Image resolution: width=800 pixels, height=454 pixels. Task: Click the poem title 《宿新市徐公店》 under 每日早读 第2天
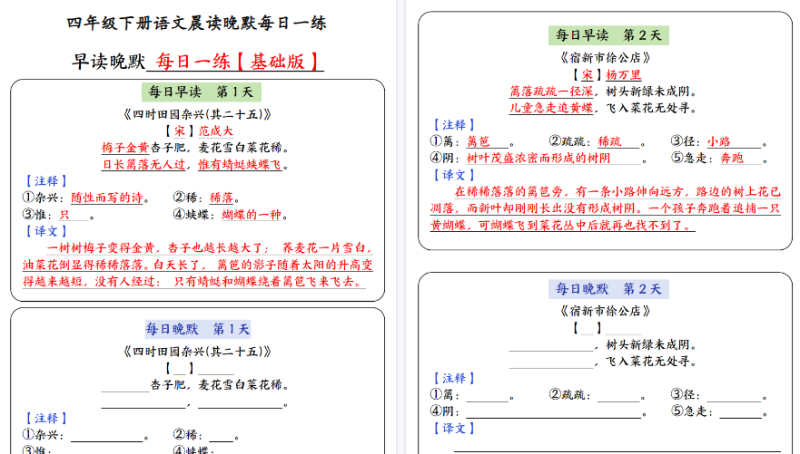(605, 57)
